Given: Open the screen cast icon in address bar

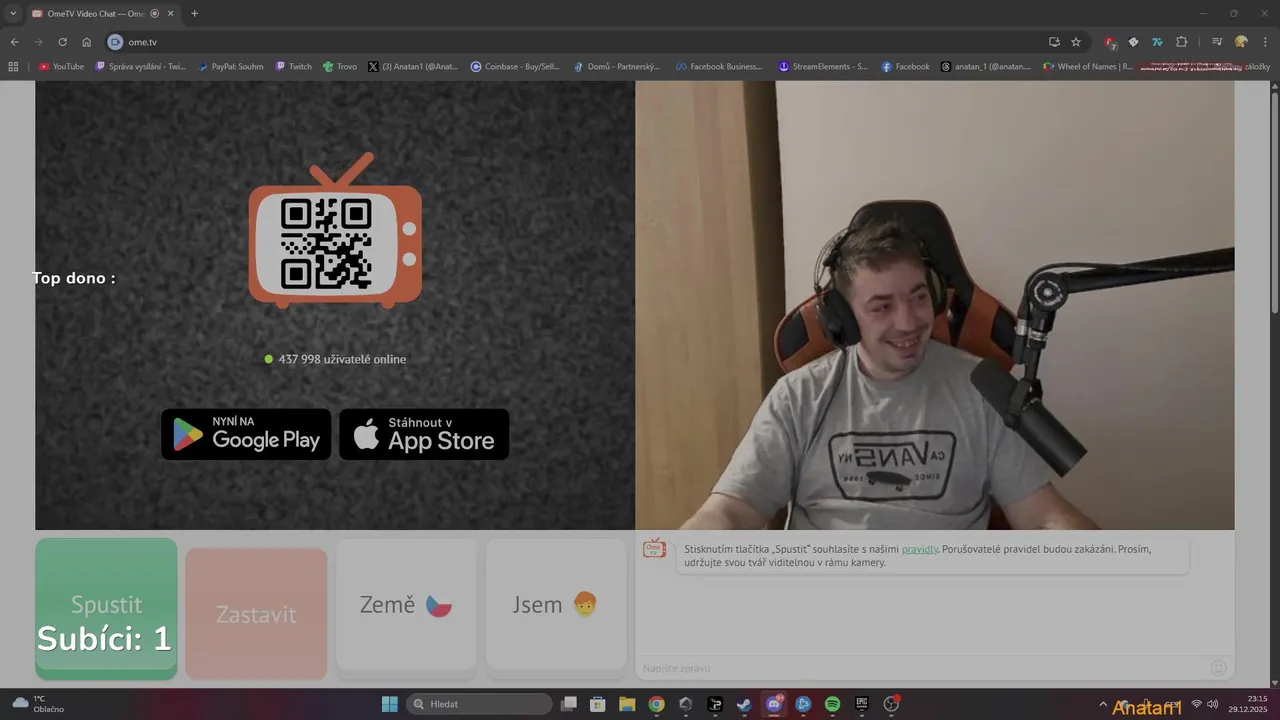Looking at the screenshot, I should pos(1054,42).
